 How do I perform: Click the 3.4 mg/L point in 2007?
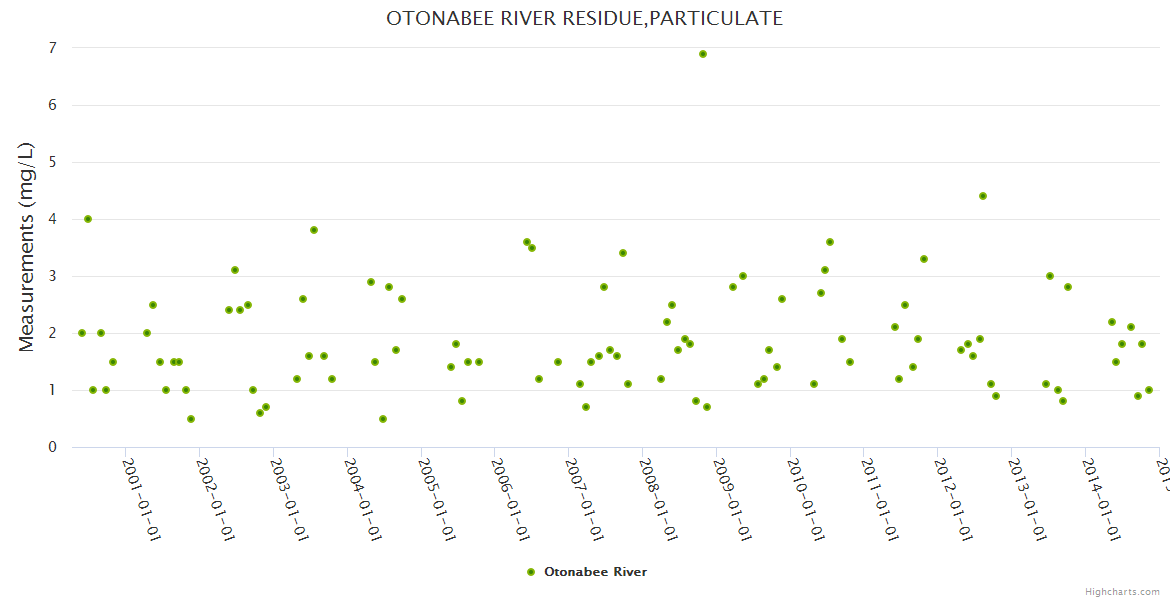click(623, 253)
